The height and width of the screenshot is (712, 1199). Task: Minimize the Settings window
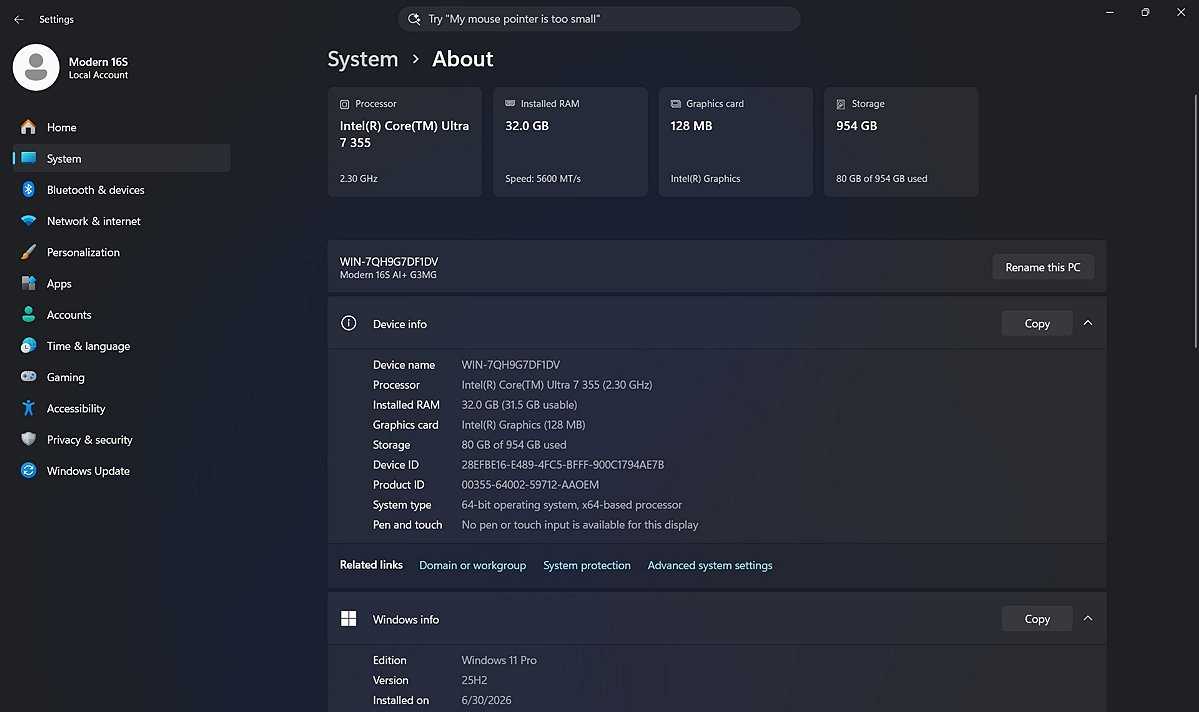tap(1110, 12)
